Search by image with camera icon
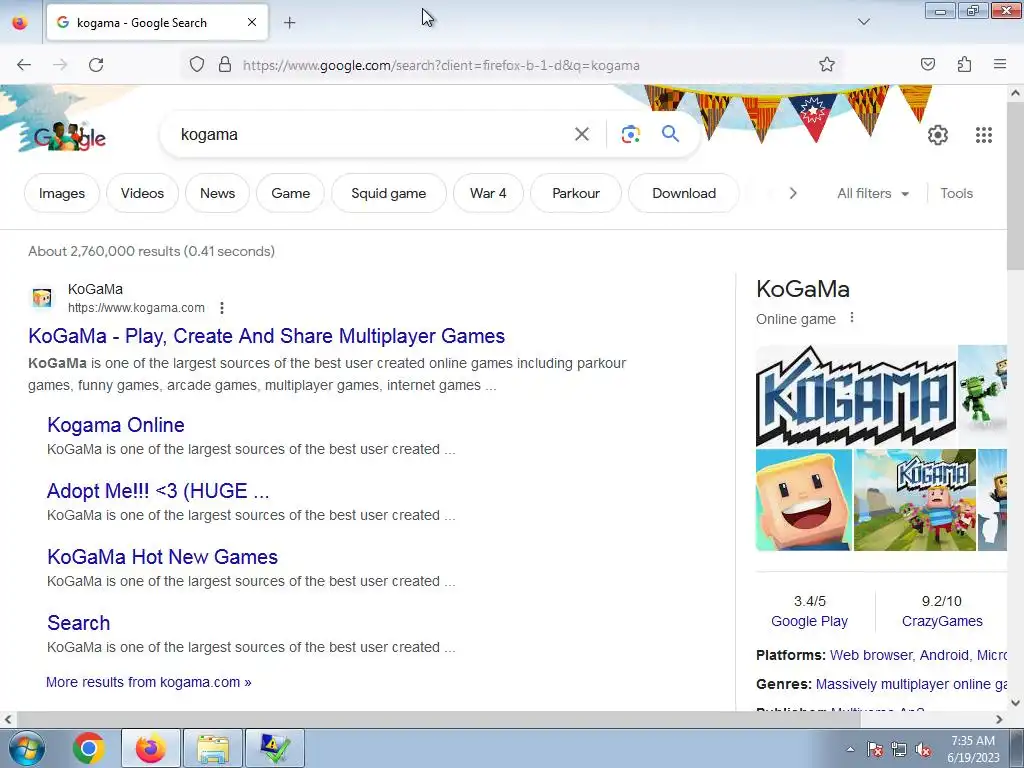This screenshot has width=1024, height=768. tap(630, 135)
